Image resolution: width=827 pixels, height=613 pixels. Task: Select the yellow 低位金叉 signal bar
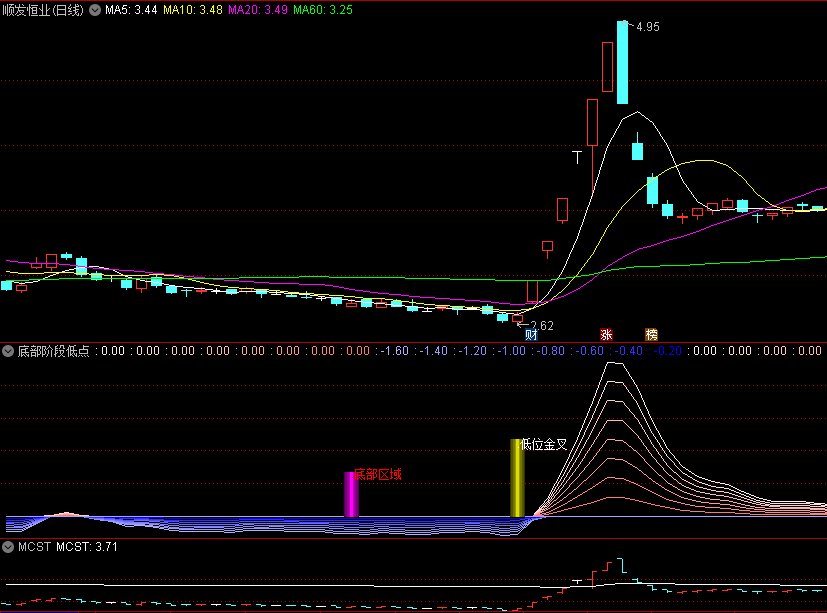[517, 478]
